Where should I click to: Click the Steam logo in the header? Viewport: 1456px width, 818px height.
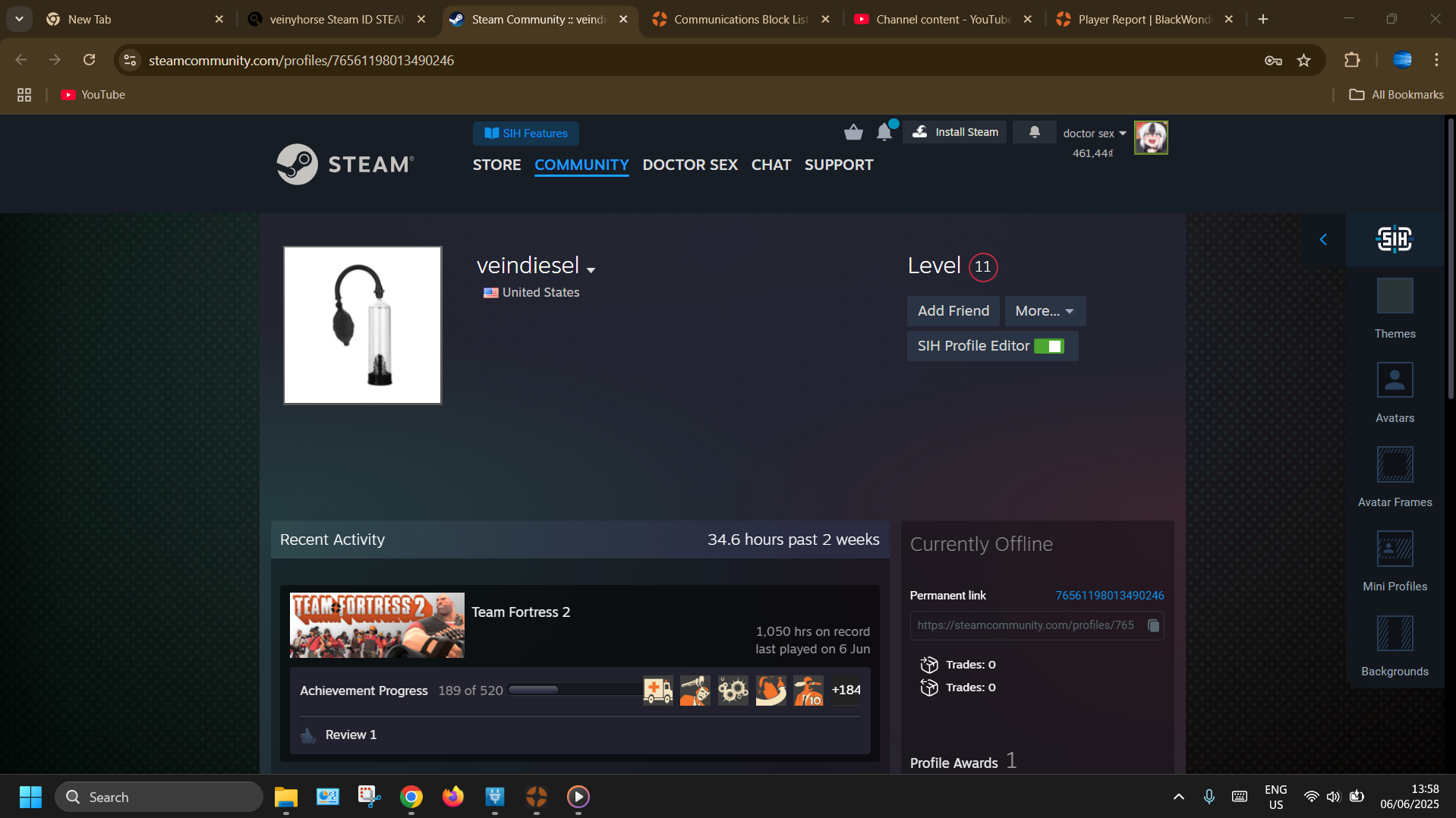tap(345, 164)
